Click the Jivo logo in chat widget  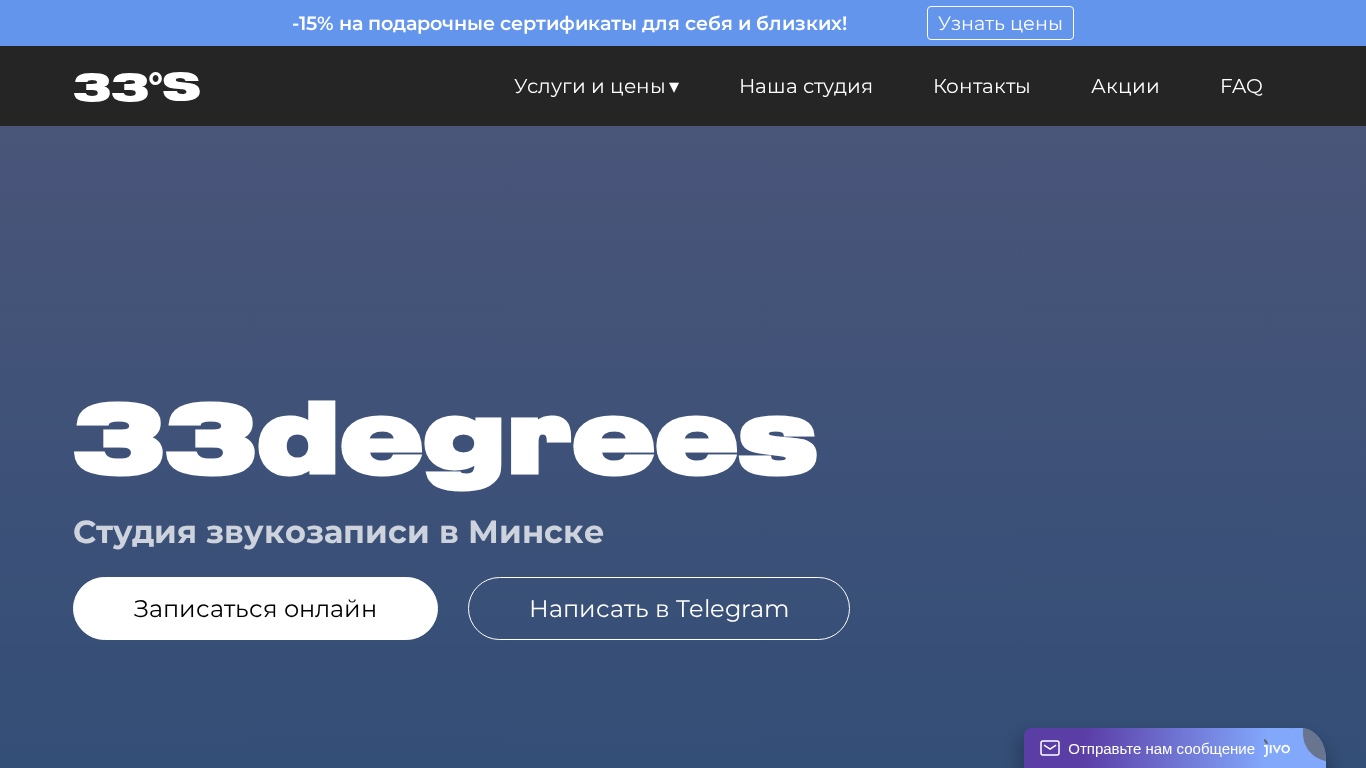point(1277,748)
